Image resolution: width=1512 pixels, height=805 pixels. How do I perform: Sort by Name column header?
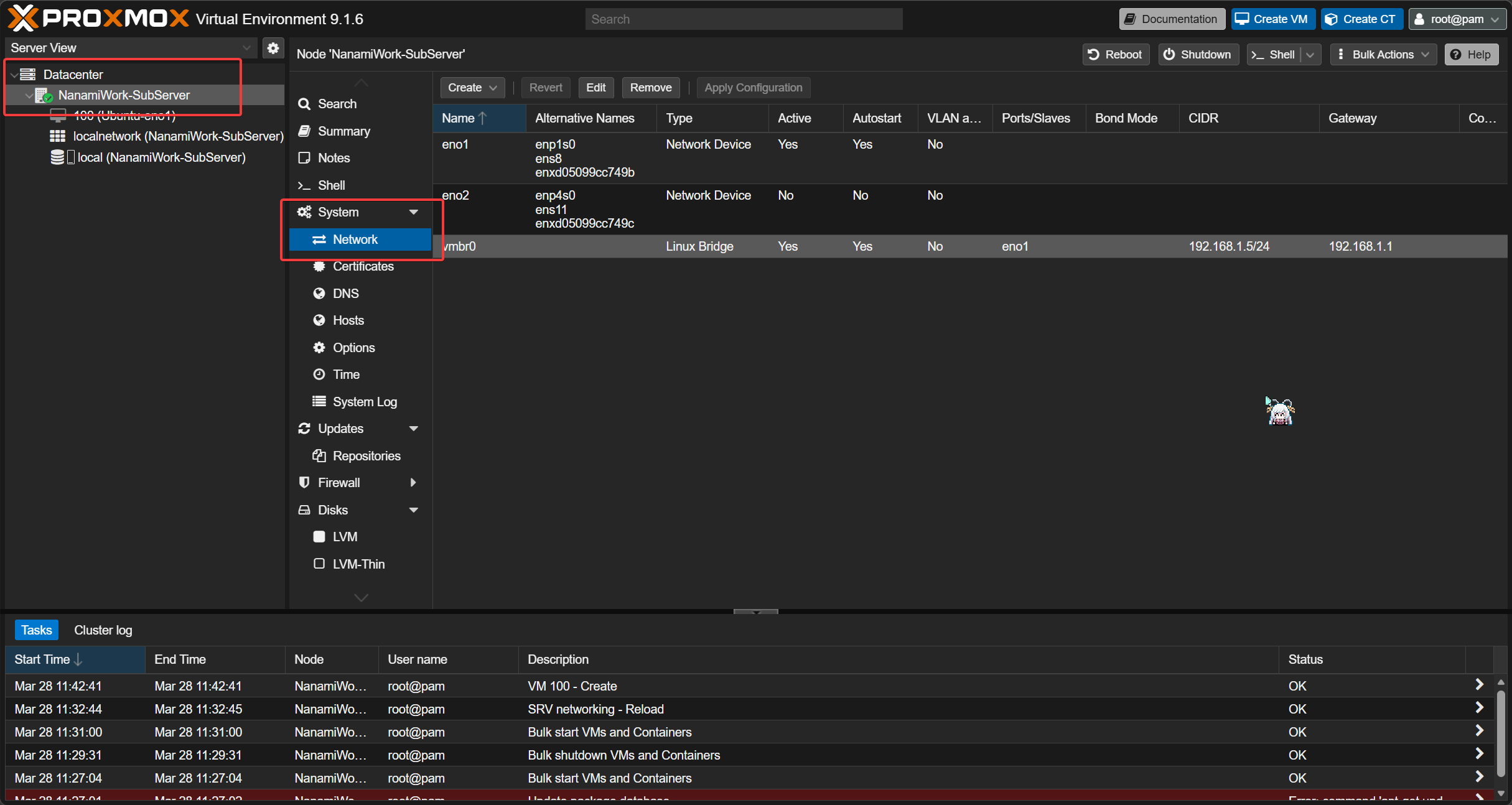(479, 118)
